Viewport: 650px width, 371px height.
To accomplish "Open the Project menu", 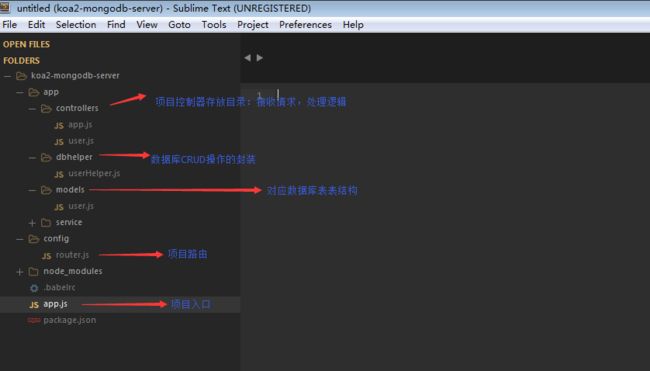I will (252, 25).
